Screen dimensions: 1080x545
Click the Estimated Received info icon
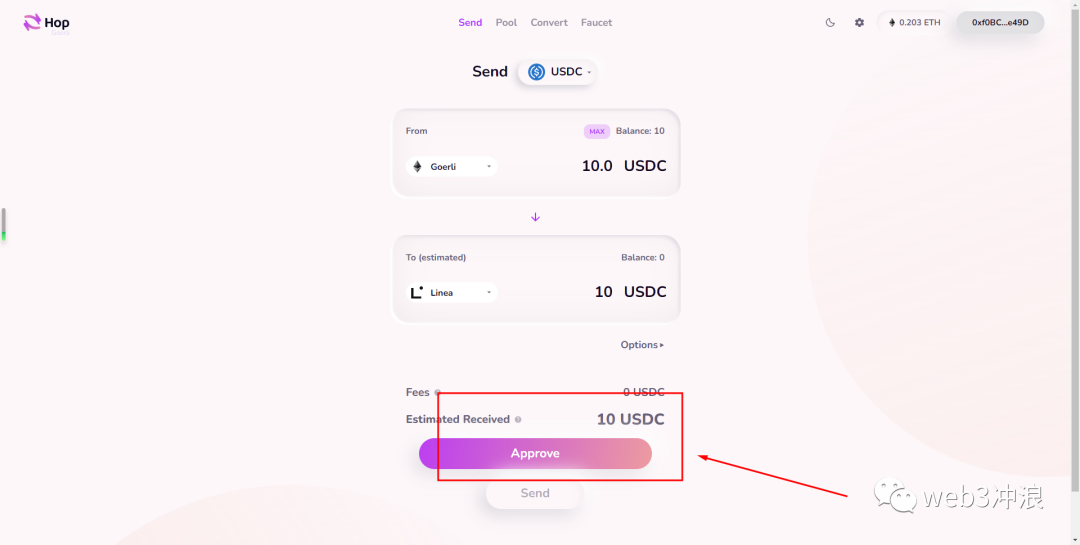coord(518,420)
